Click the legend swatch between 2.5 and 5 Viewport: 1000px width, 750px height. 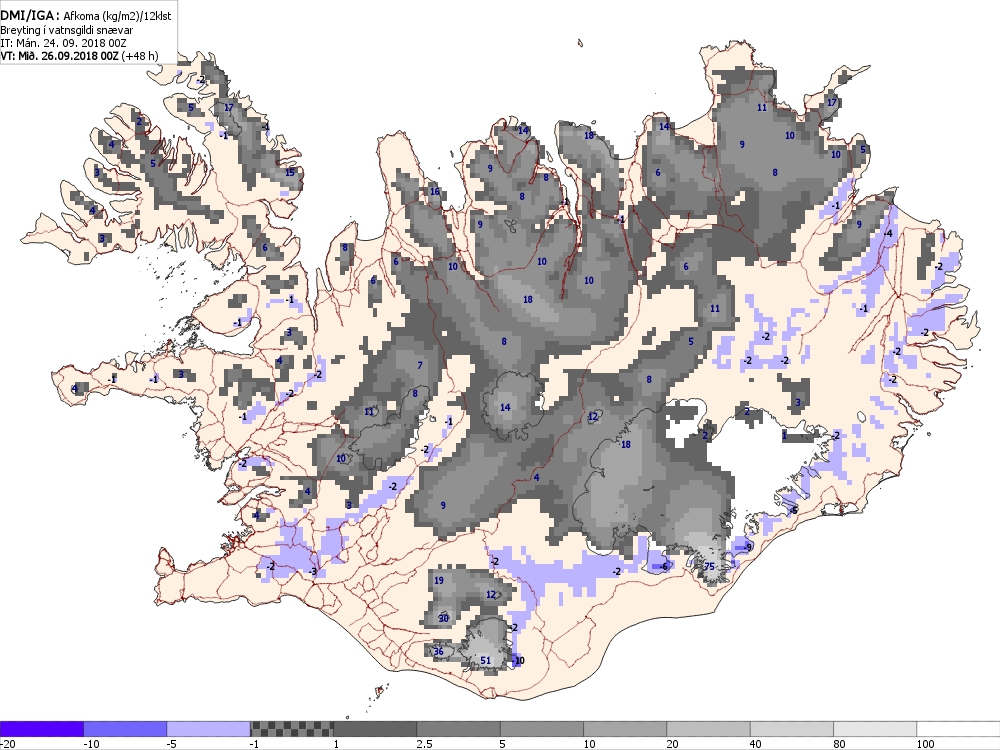pos(459,728)
